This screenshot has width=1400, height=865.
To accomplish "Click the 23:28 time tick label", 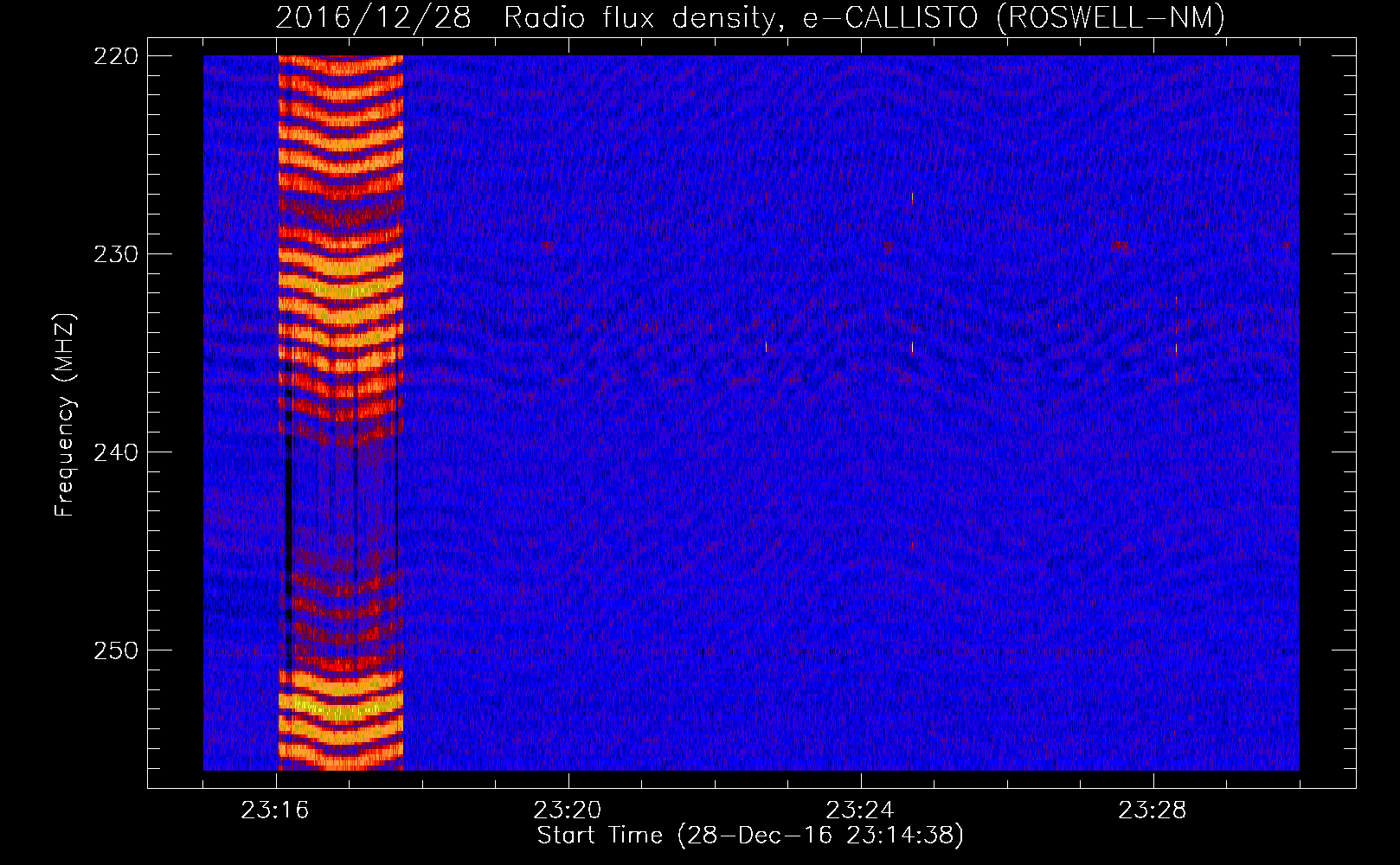I will (x=1153, y=811).
